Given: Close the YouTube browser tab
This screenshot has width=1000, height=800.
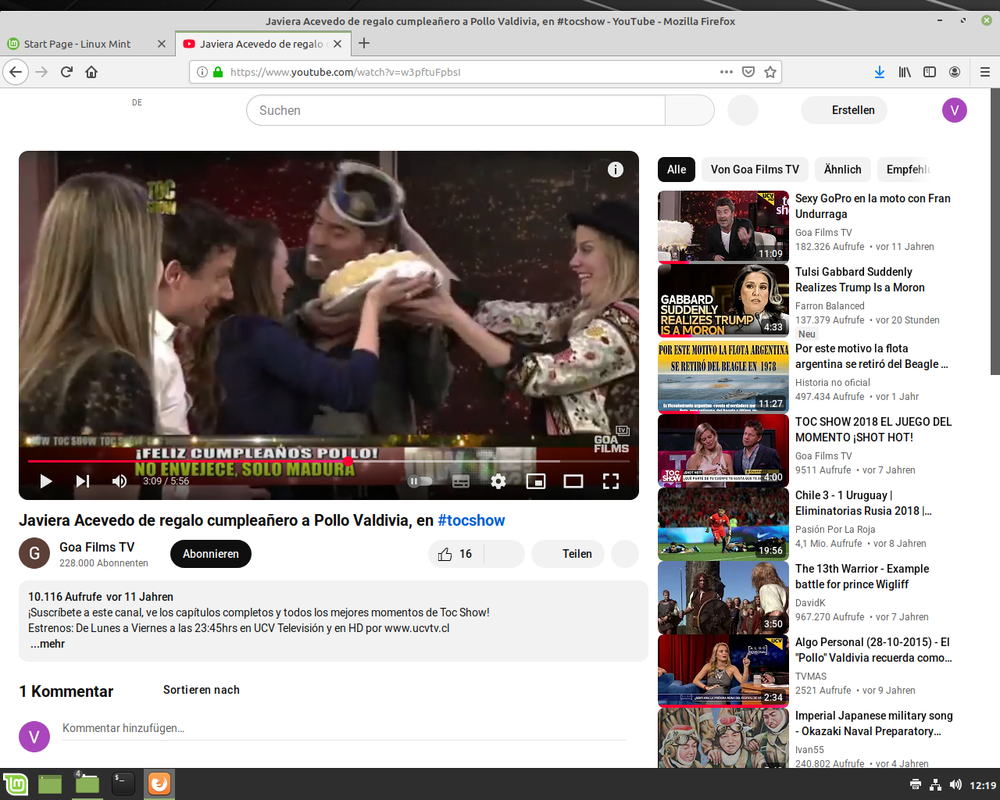Looking at the screenshot, I should coord(337,44).
